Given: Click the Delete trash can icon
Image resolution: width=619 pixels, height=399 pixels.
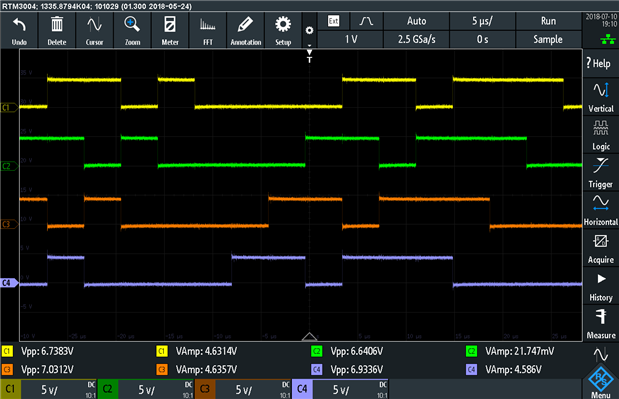Looking at the screenshot, I should click(x=57, y=25).
